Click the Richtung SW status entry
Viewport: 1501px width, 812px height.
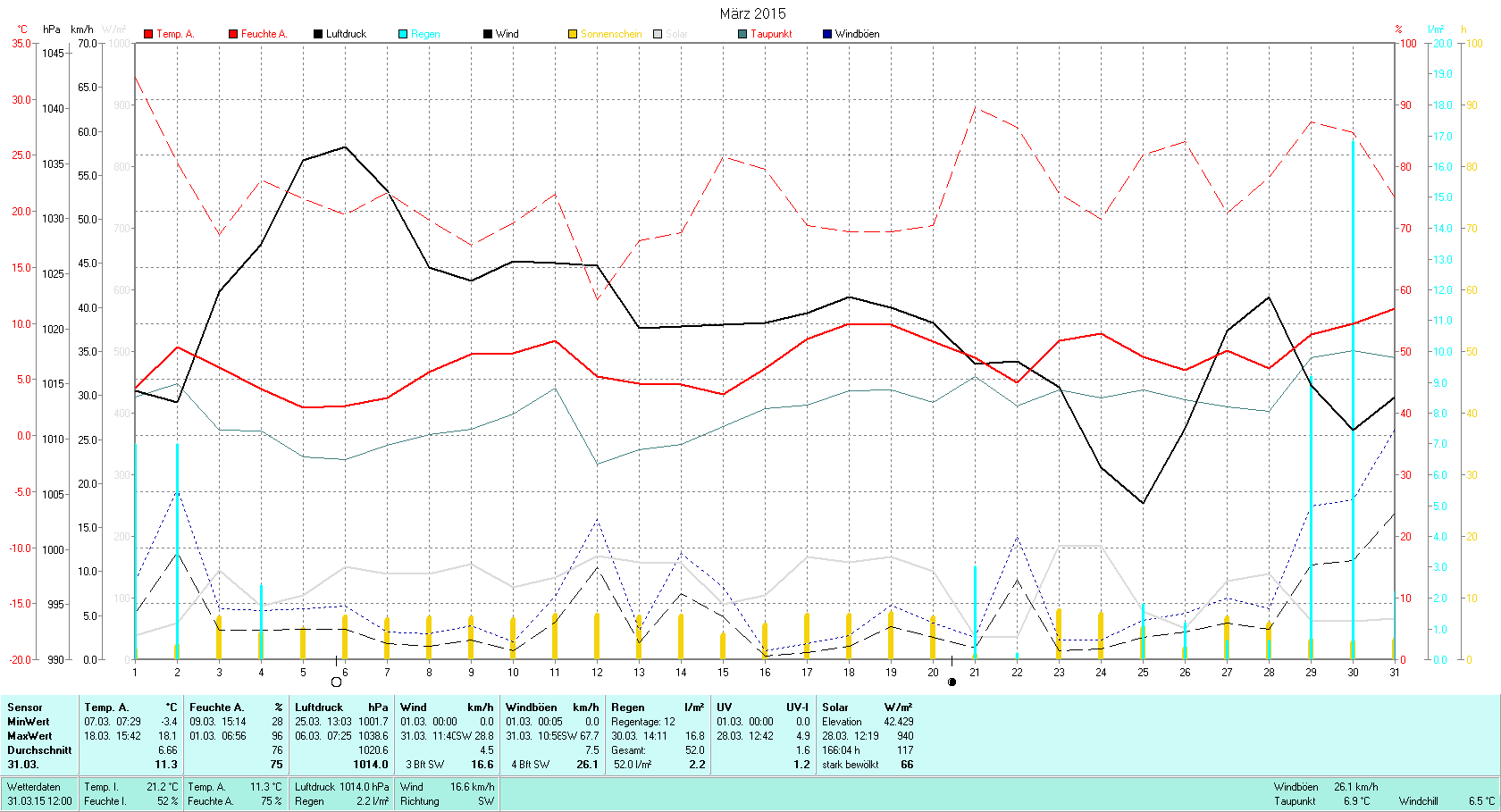point(447,801)
